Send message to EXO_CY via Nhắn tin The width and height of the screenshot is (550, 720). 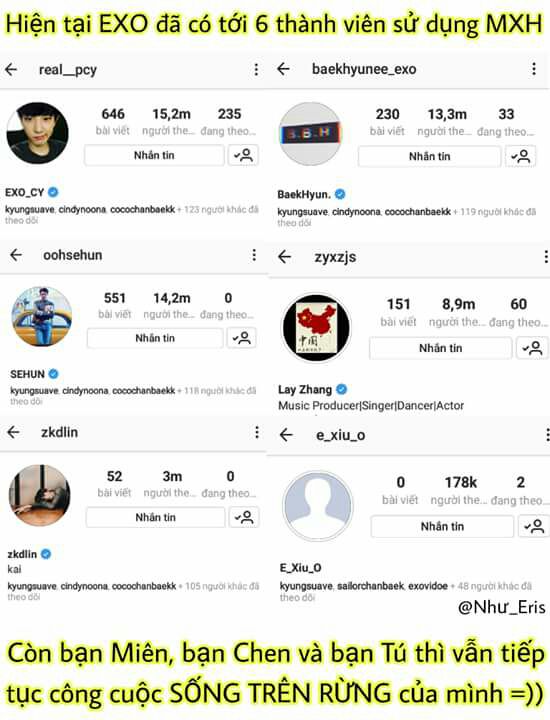coord(154,155)
